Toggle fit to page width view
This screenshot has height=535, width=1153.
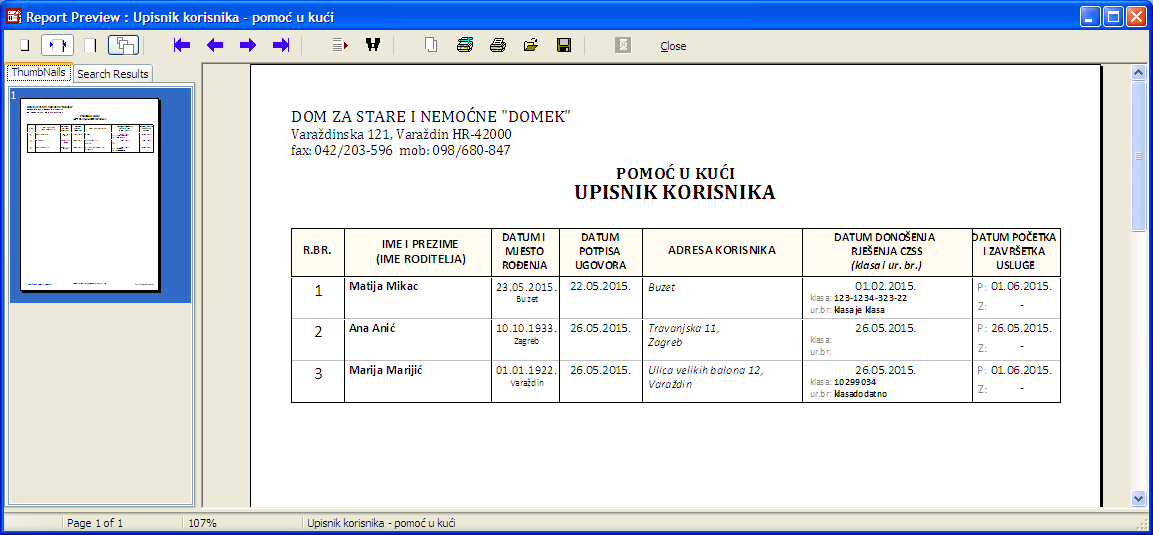point(57,45)
